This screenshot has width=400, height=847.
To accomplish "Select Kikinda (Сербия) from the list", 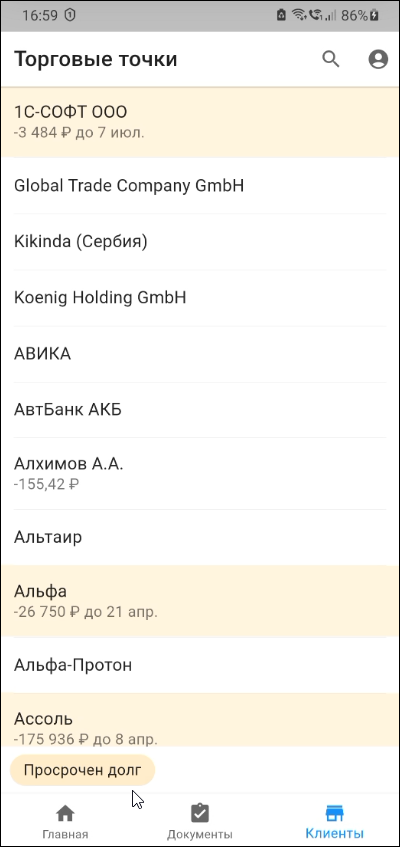I will 200,242.
